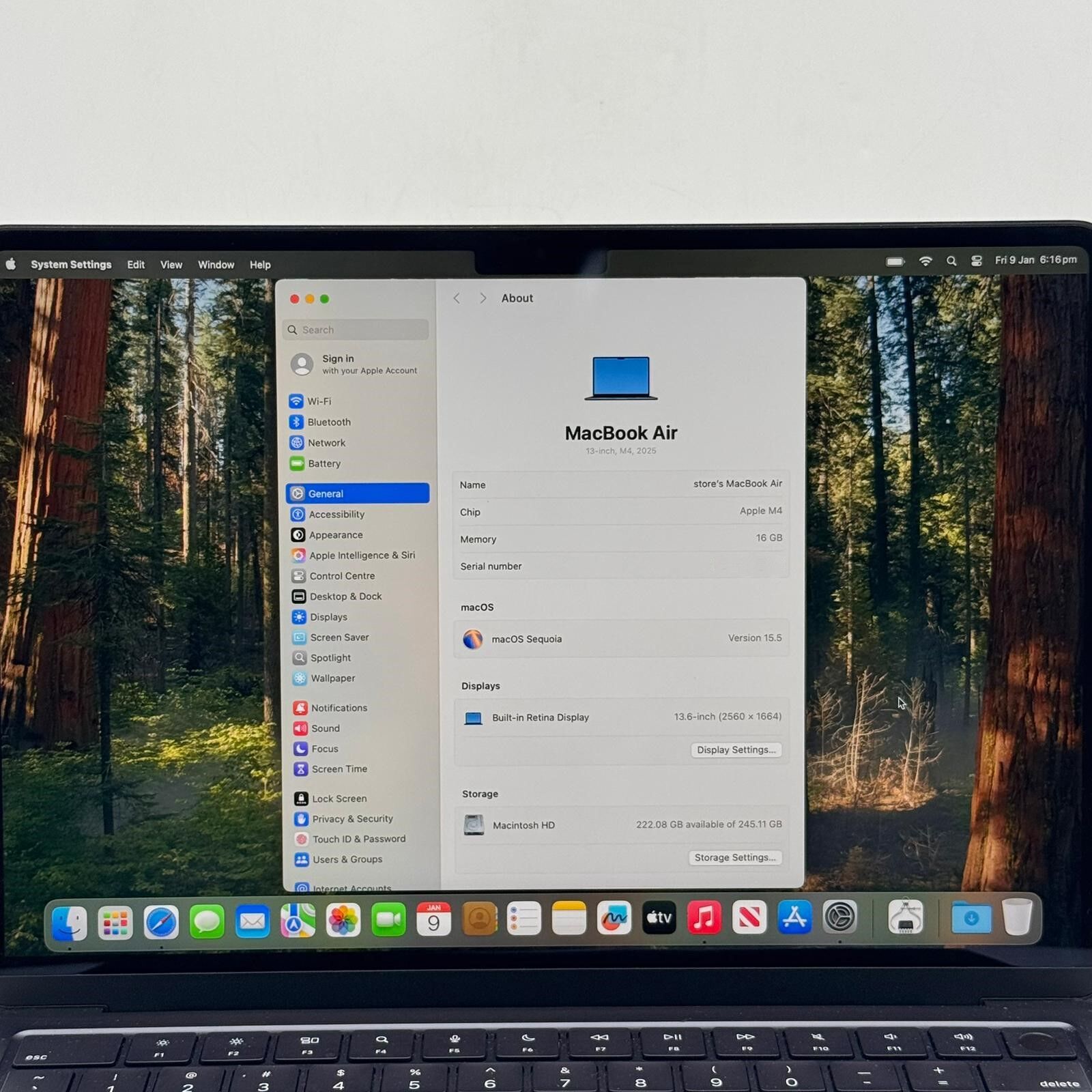1092x1092 pixels.
Task: Open Wi-Fi settings in the sidebar
Action: pyautogui.click(x=318, y=401)
